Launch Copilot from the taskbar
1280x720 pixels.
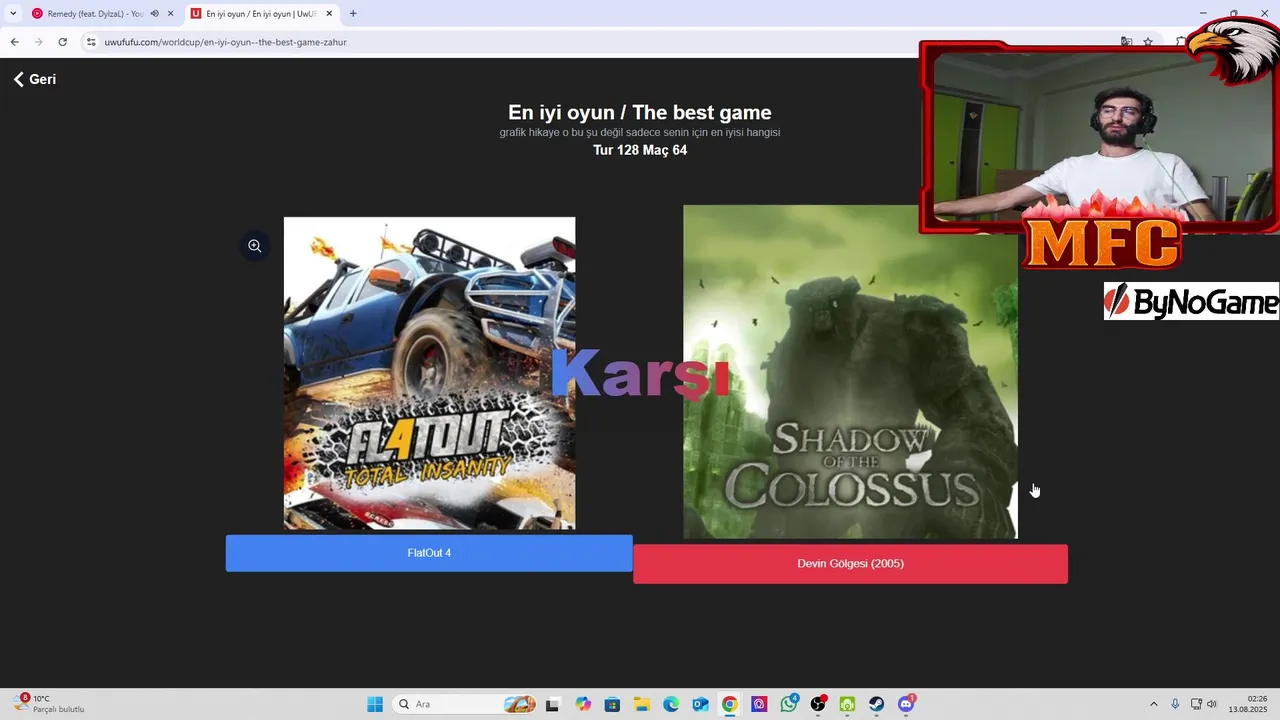(x=583, y=704)
